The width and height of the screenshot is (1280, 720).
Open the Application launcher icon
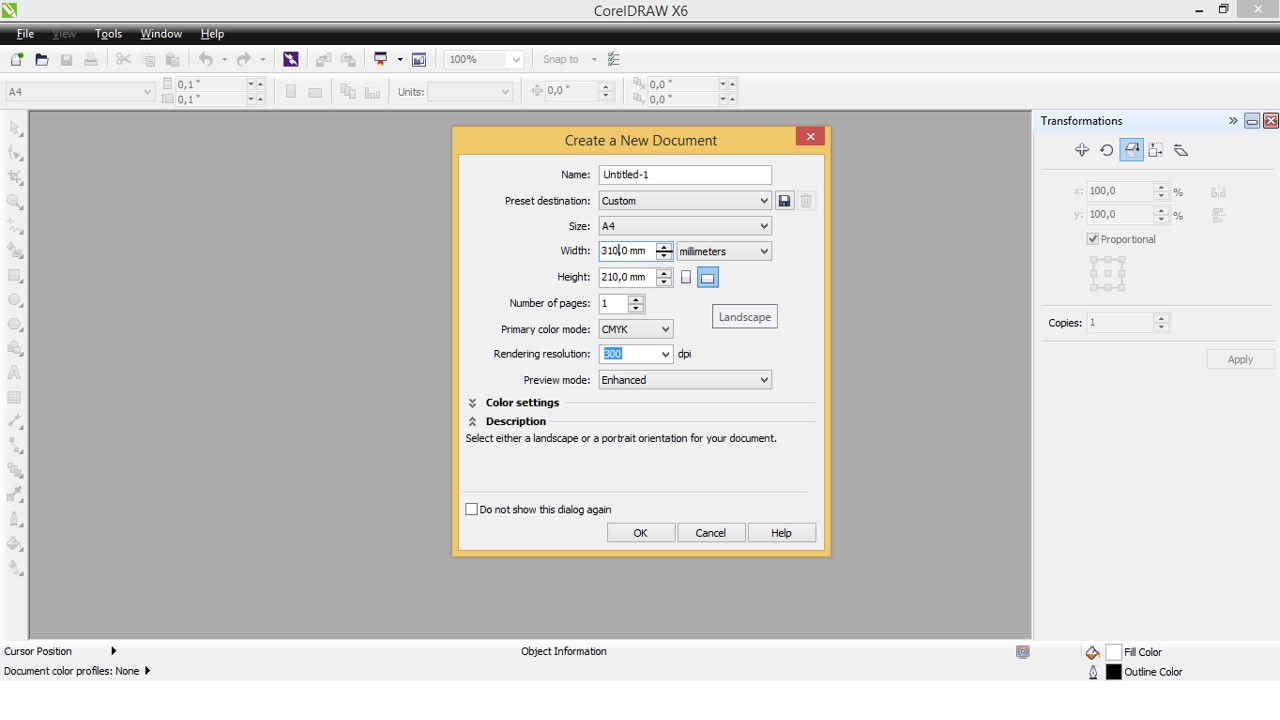click(380, 60)
